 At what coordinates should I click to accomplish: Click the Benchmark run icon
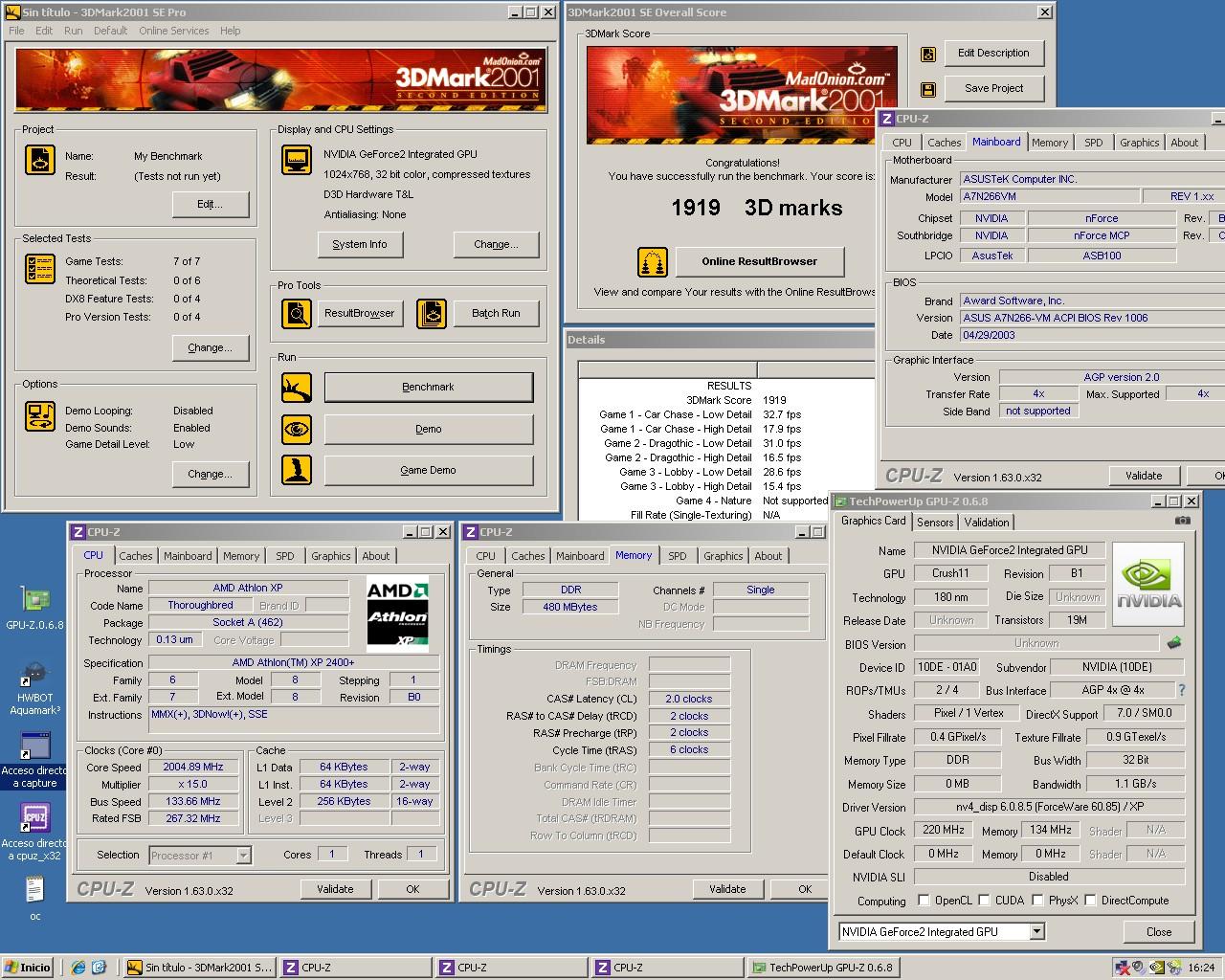click(x=297, y=388)
